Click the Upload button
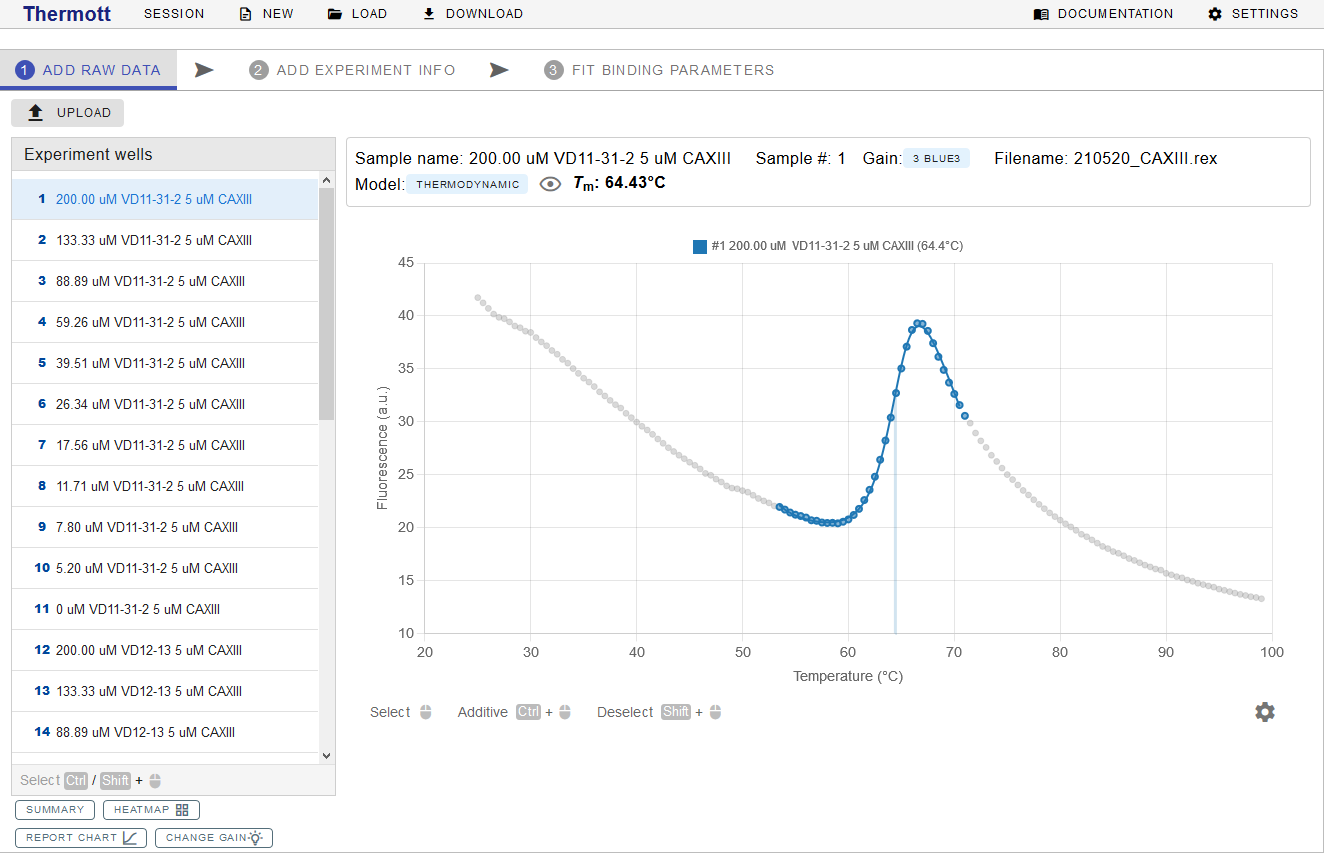The width and height of the screenshot is (1325, 856). [x=68, y=113]
